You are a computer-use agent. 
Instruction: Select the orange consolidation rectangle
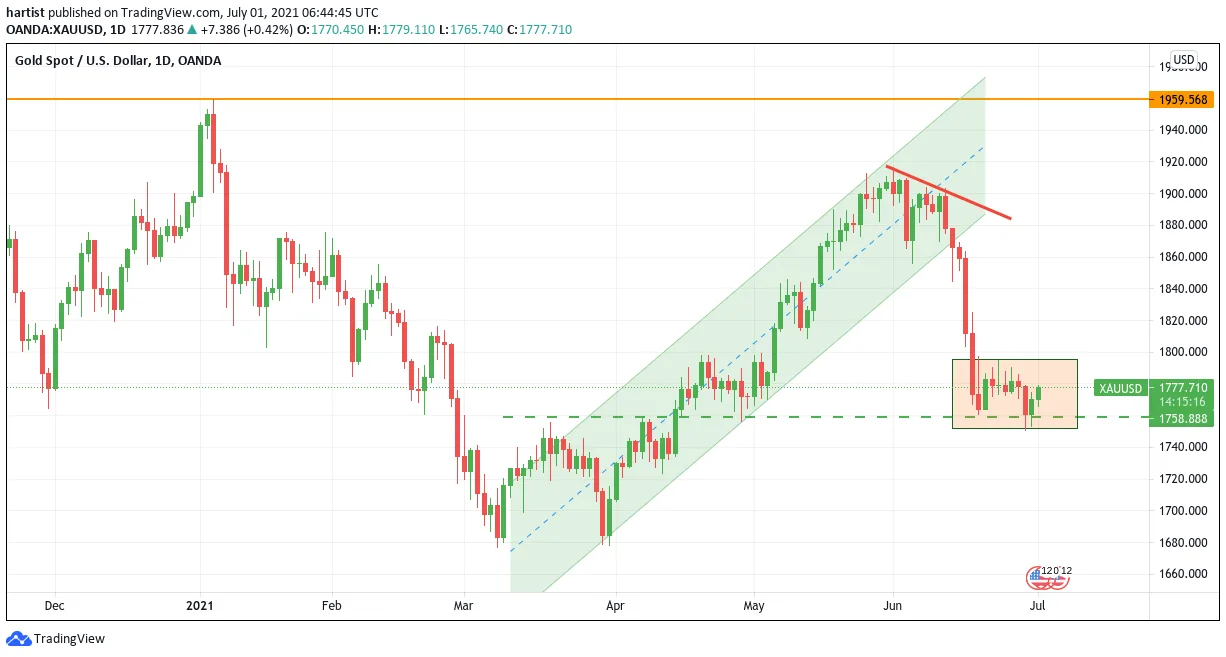point(1014,394)
